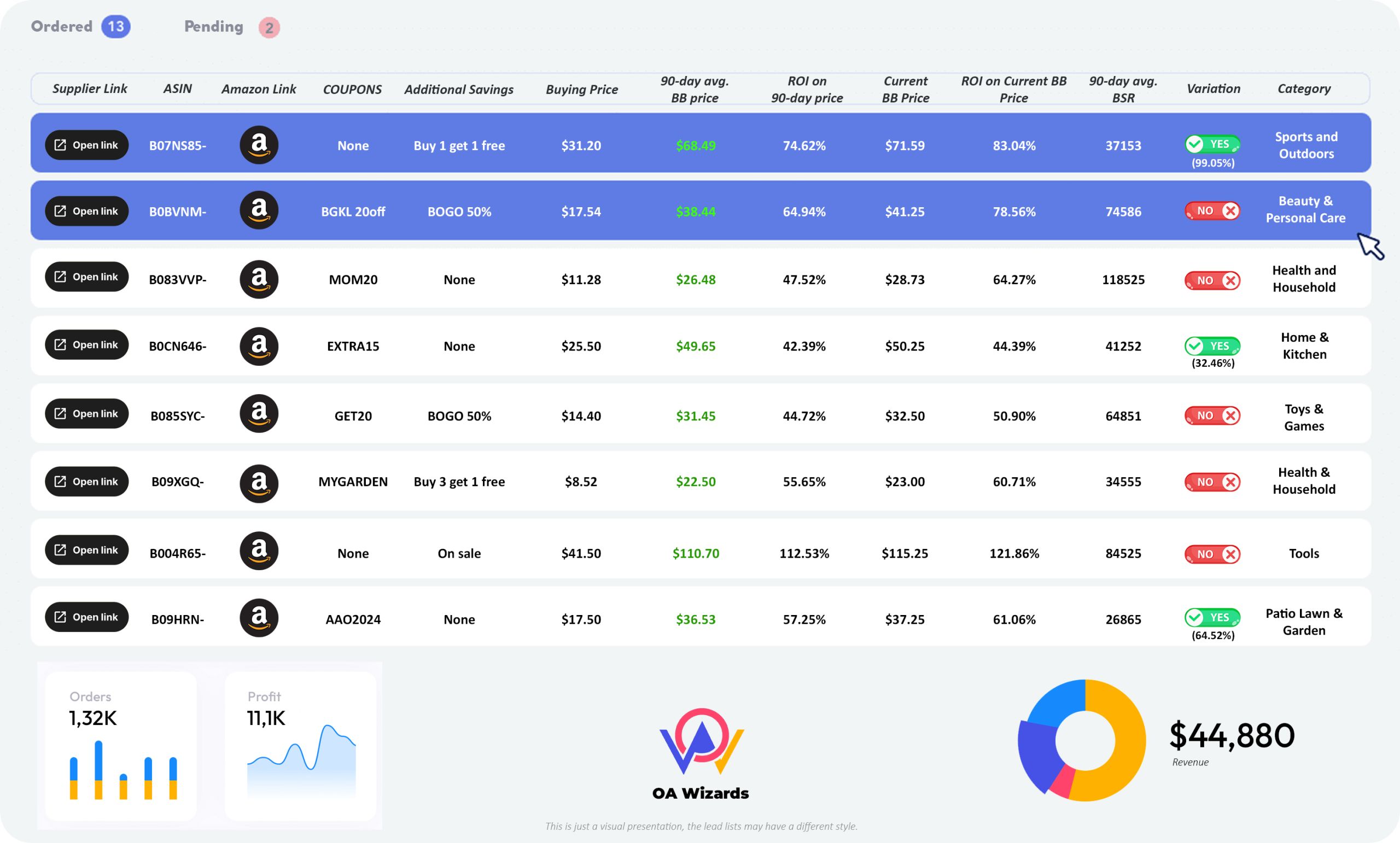1400x843 pixels.
Task: Toggle NO variation badge for B083VVP- row
Action: 1212,280
